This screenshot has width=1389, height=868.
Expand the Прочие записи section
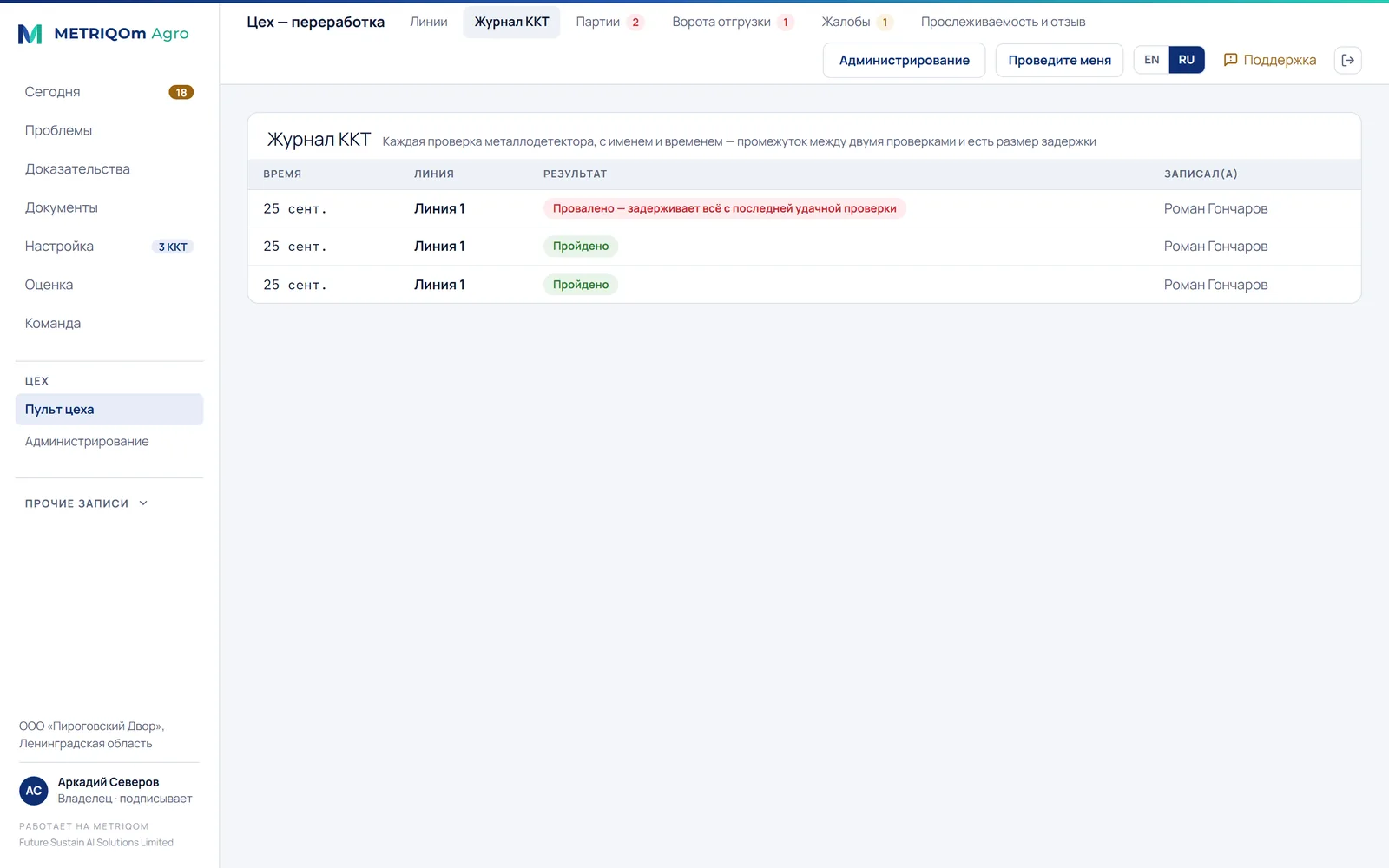[87, 503]
